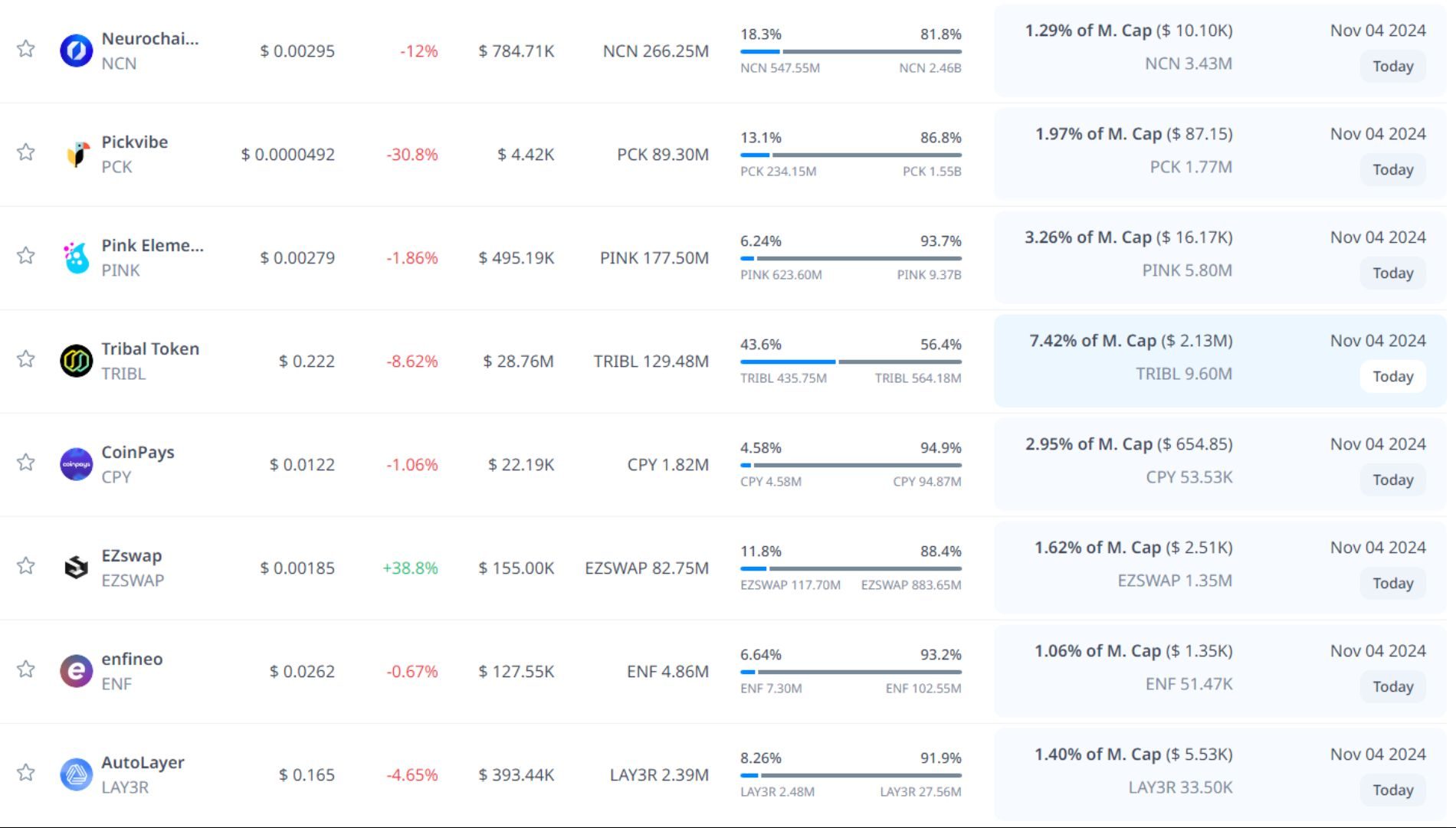Screen dimensions: 1456x828
Task: Favorite Neurochain with the star toggle
Action: [26, 49]
